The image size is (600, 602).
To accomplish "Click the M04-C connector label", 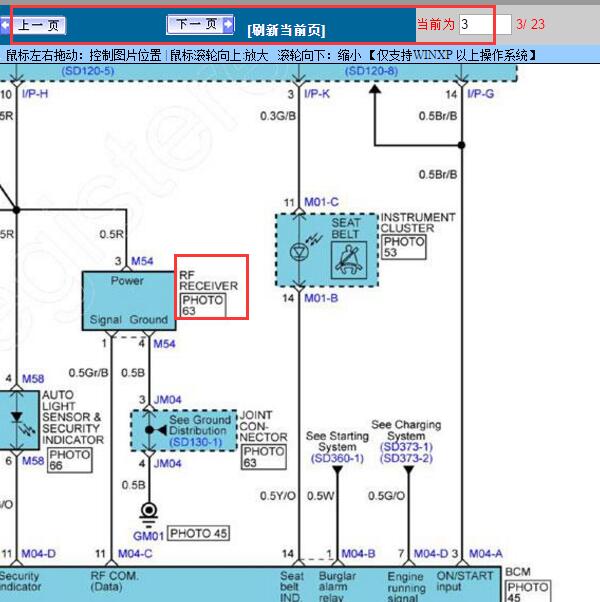I will point(135,554).
